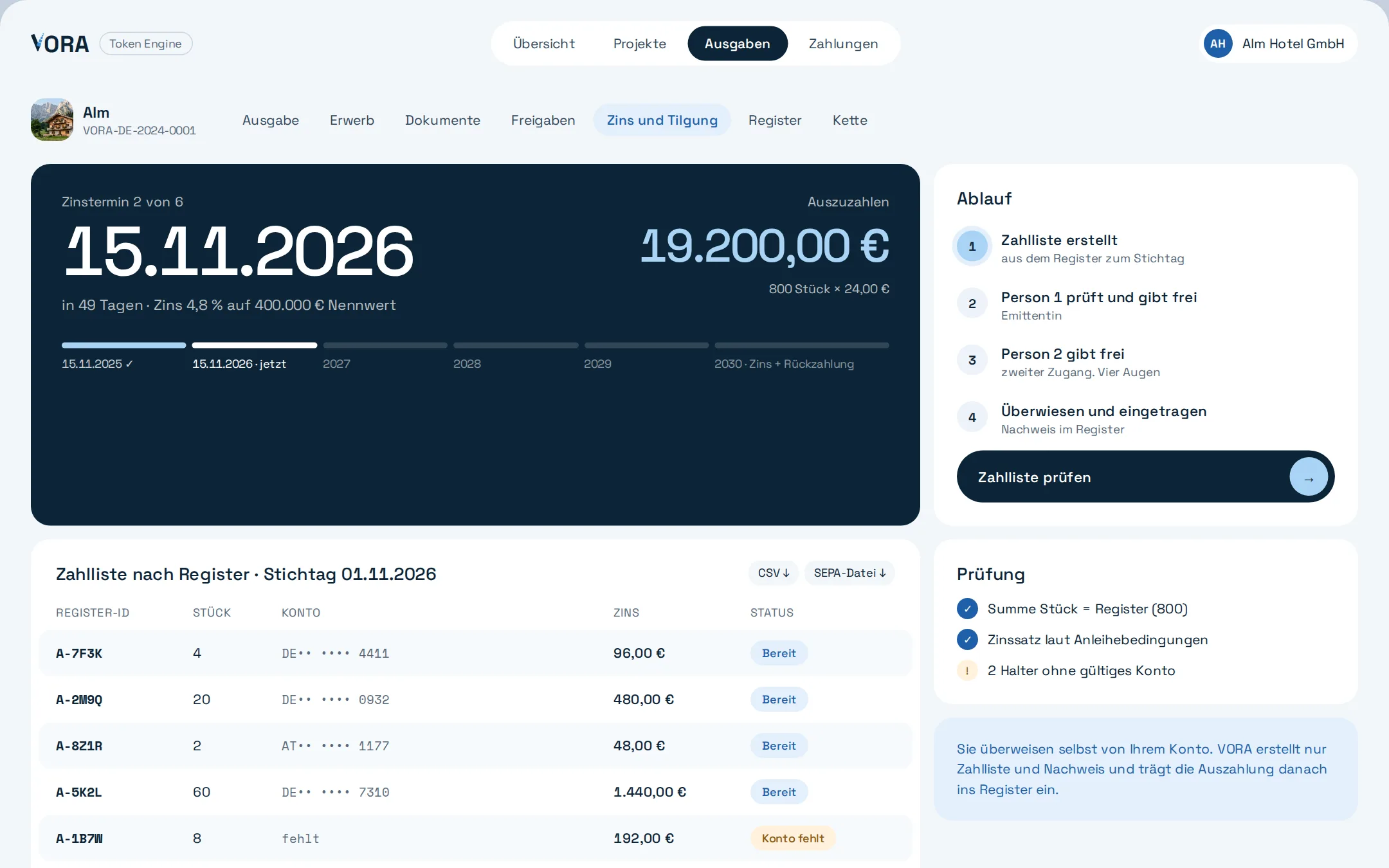
Task: Click register ID A-2M9Q
Action: tap(79, 700)
